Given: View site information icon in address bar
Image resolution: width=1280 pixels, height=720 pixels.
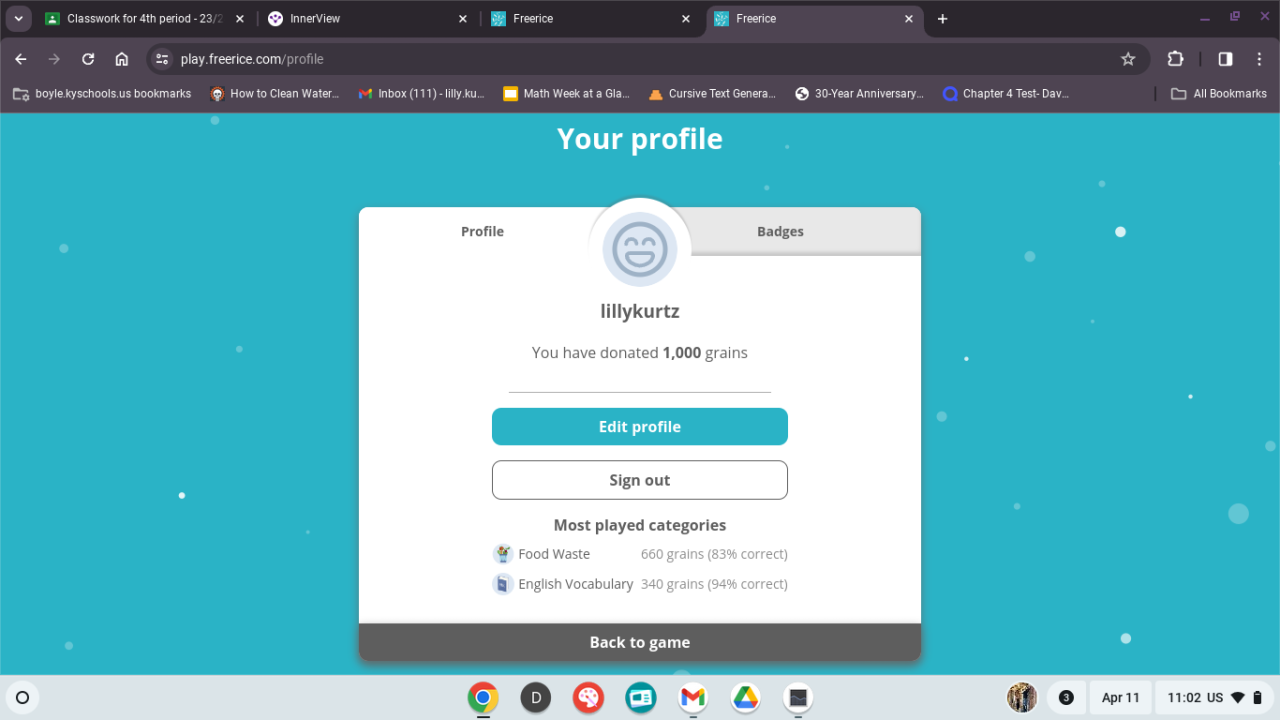Looking at the screenshot, I should click(163, 59).
